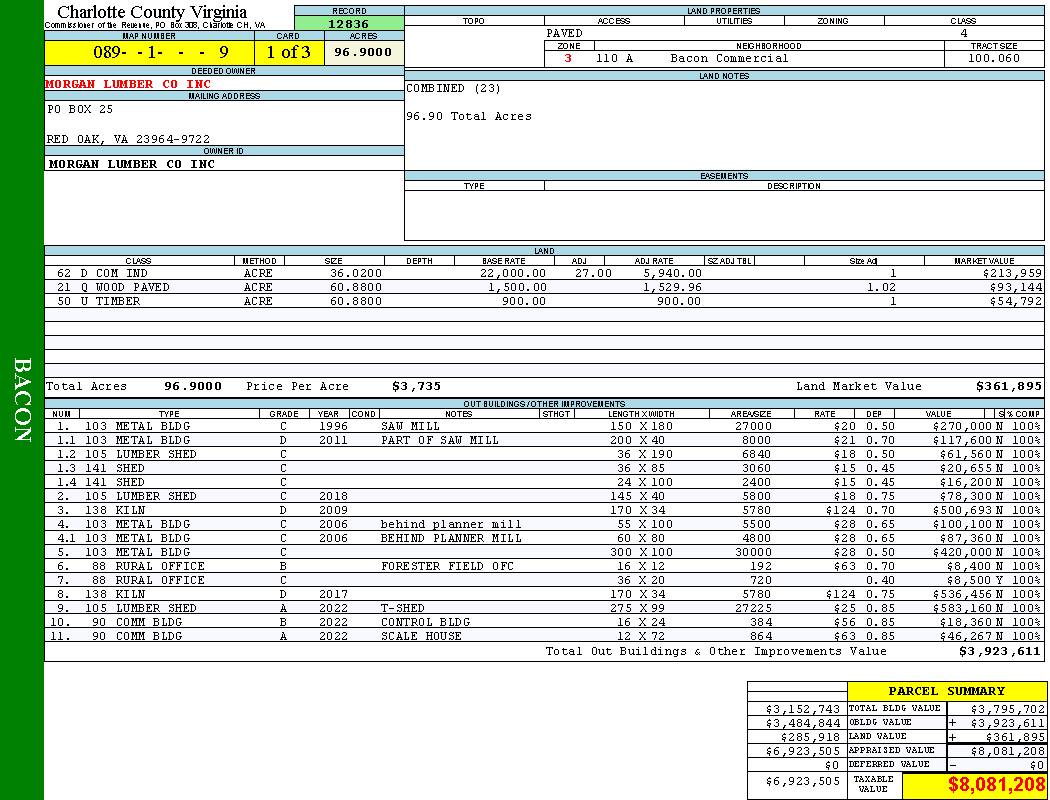Click base rate 22,000.00
The height and width of the screenshot is (800, 1050).
point(513,273)
